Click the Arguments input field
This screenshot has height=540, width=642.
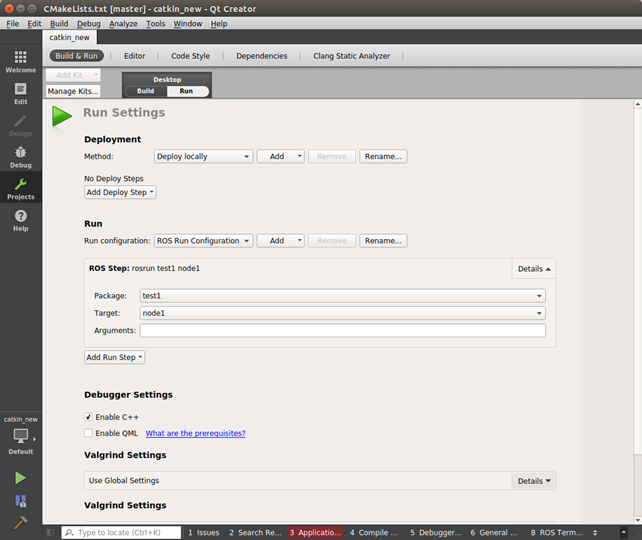tap(342, 330)
